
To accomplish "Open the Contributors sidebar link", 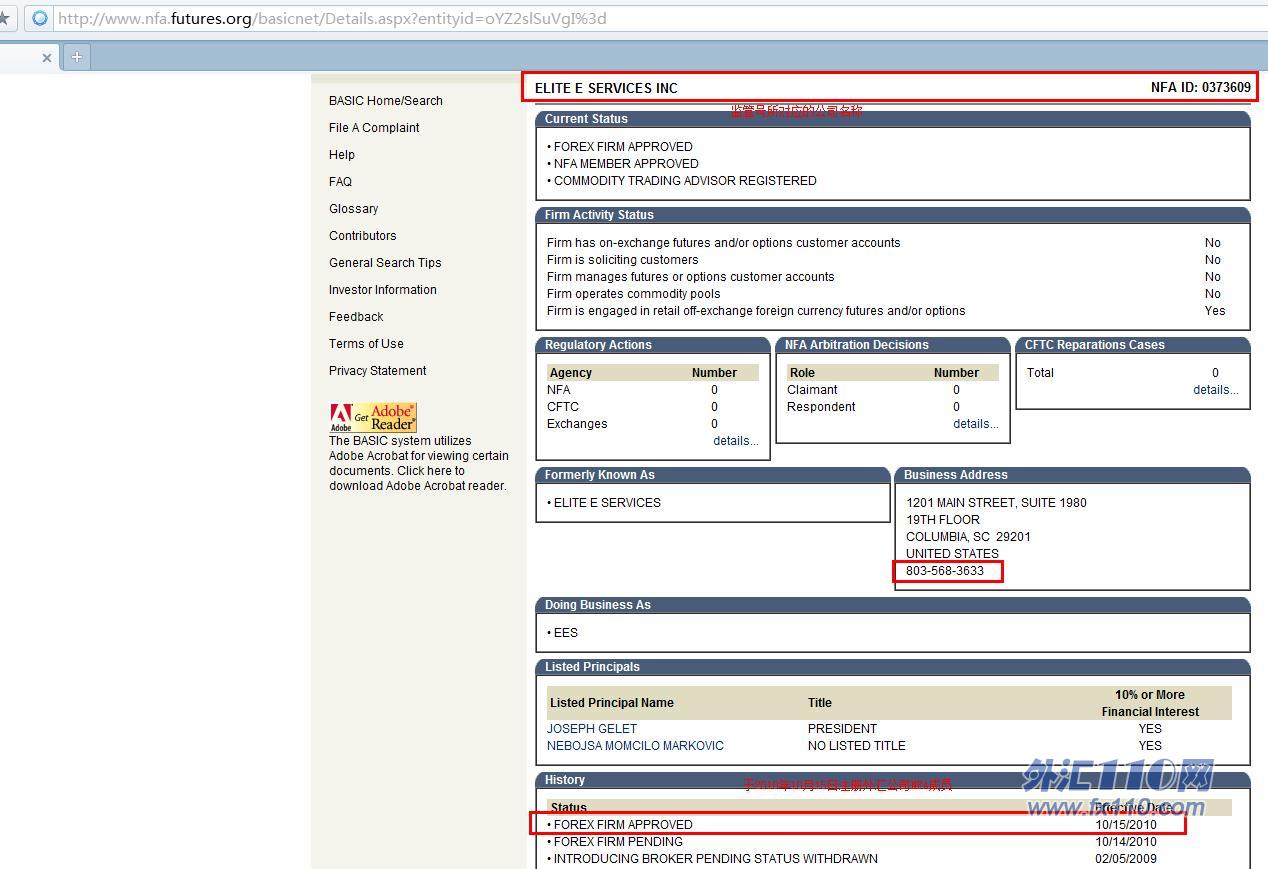I will (363, 236).
